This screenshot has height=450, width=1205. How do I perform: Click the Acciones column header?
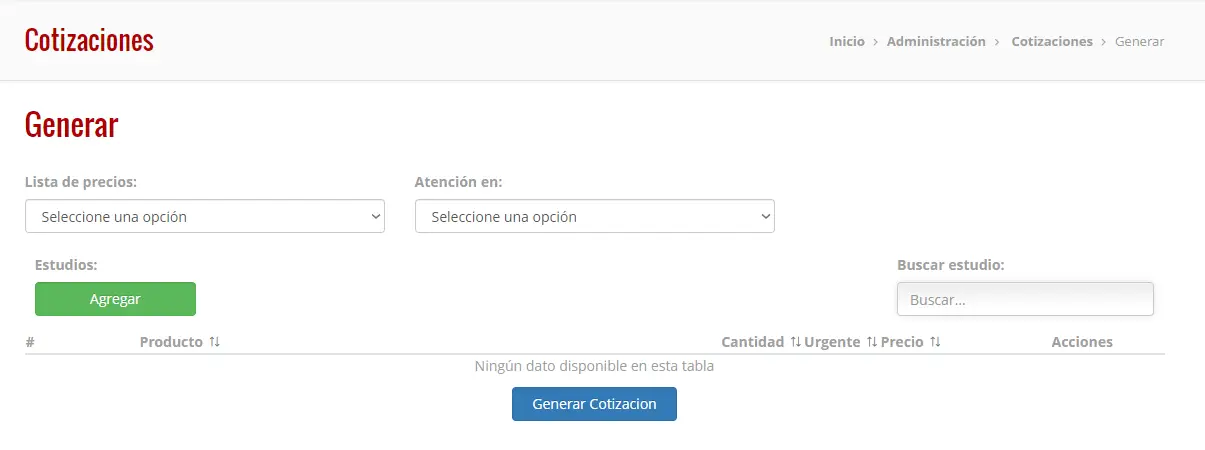pos(1082,342)
